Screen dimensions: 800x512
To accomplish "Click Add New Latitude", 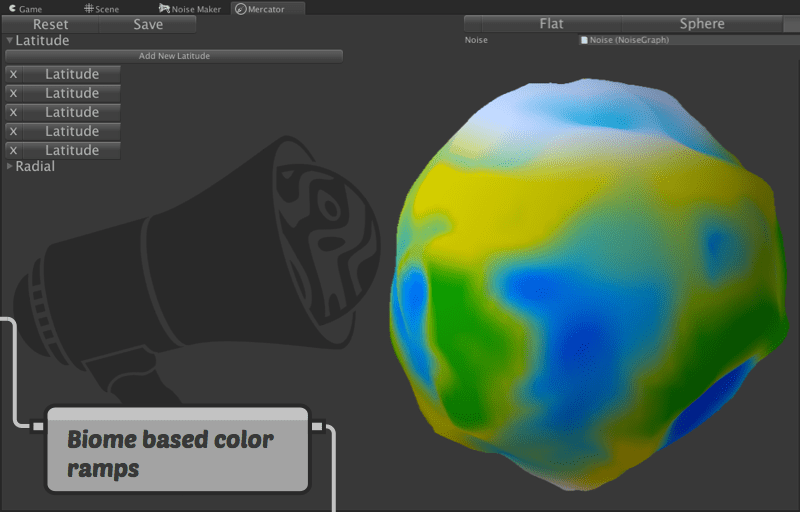I will pos(174,56).
